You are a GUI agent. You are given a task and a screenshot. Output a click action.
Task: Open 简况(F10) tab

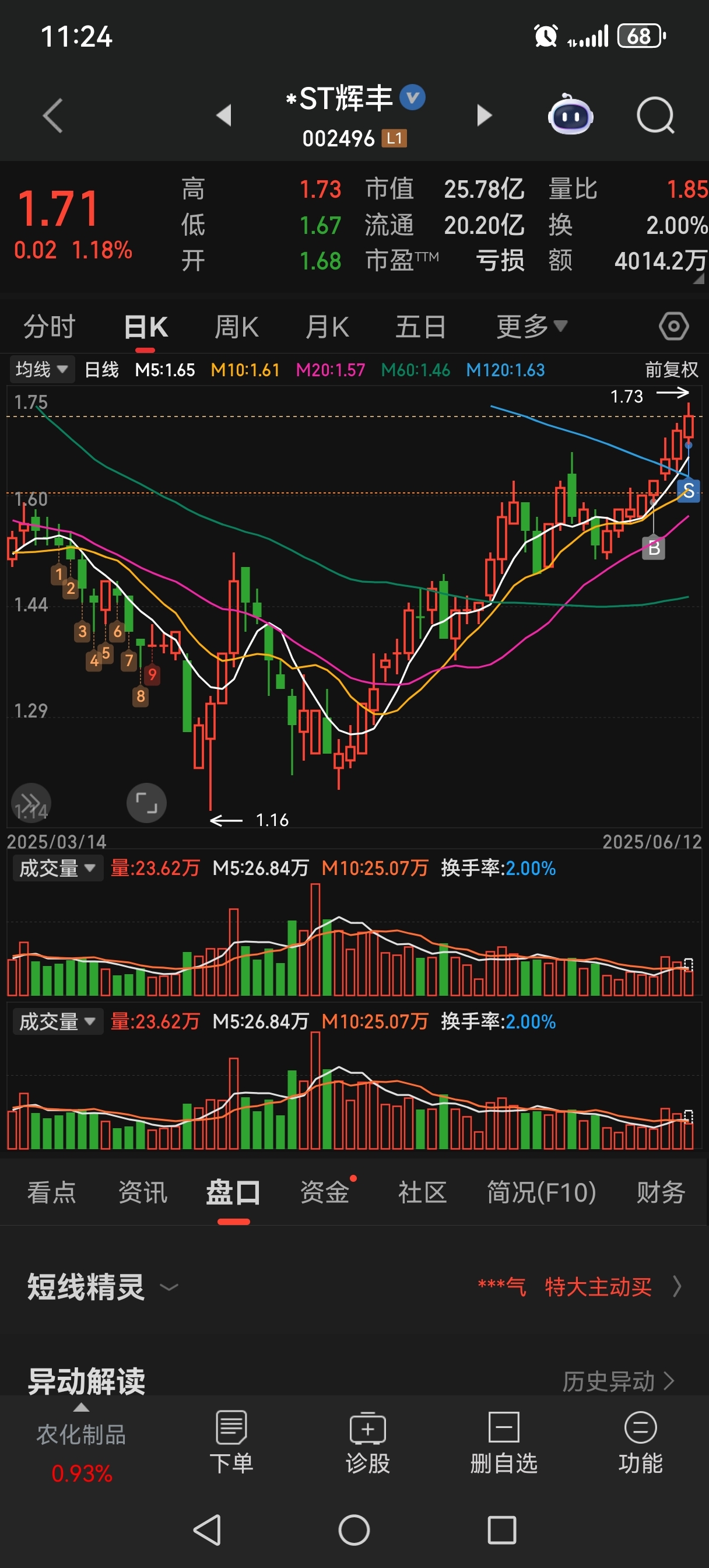point(541,1192)
